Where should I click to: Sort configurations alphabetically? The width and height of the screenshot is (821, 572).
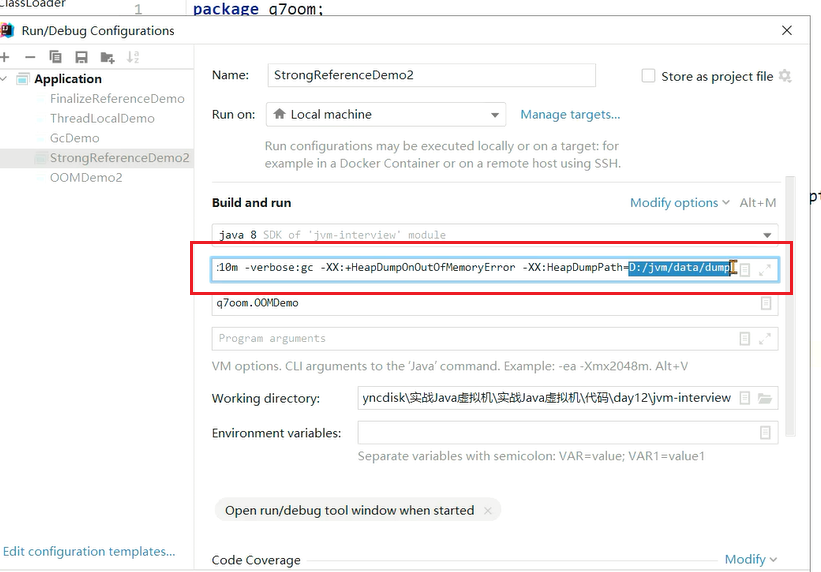coord(134,57)
